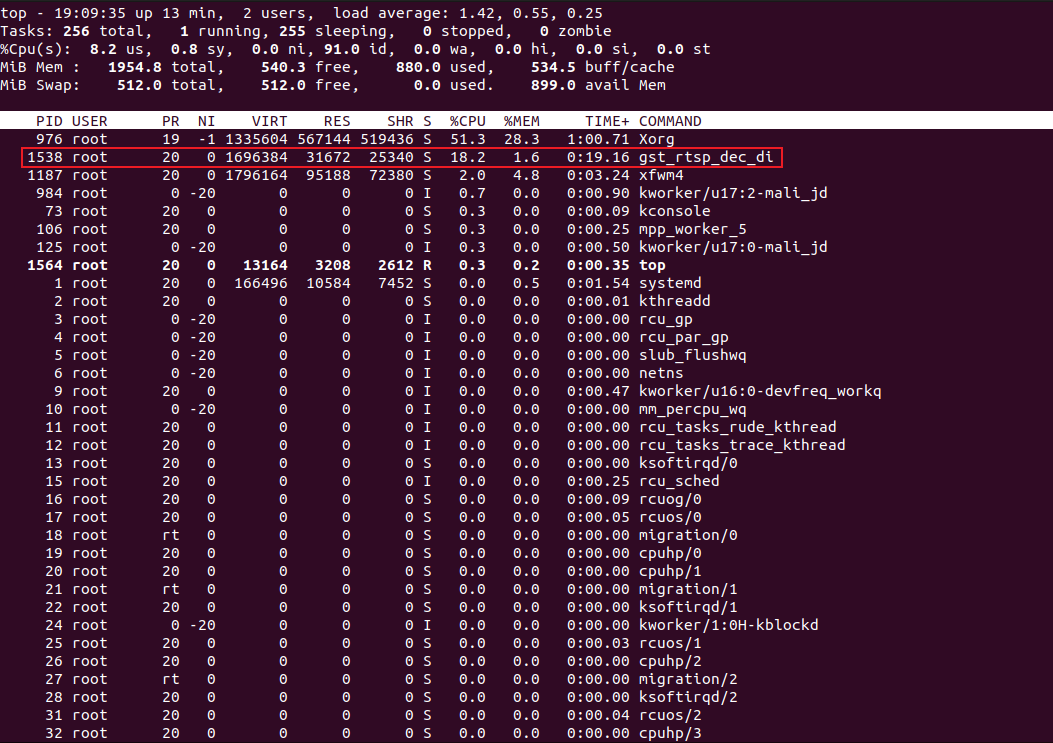Select the "USER" column header
The width and height of the screenshot is (1053, 743).
[89, 121]
